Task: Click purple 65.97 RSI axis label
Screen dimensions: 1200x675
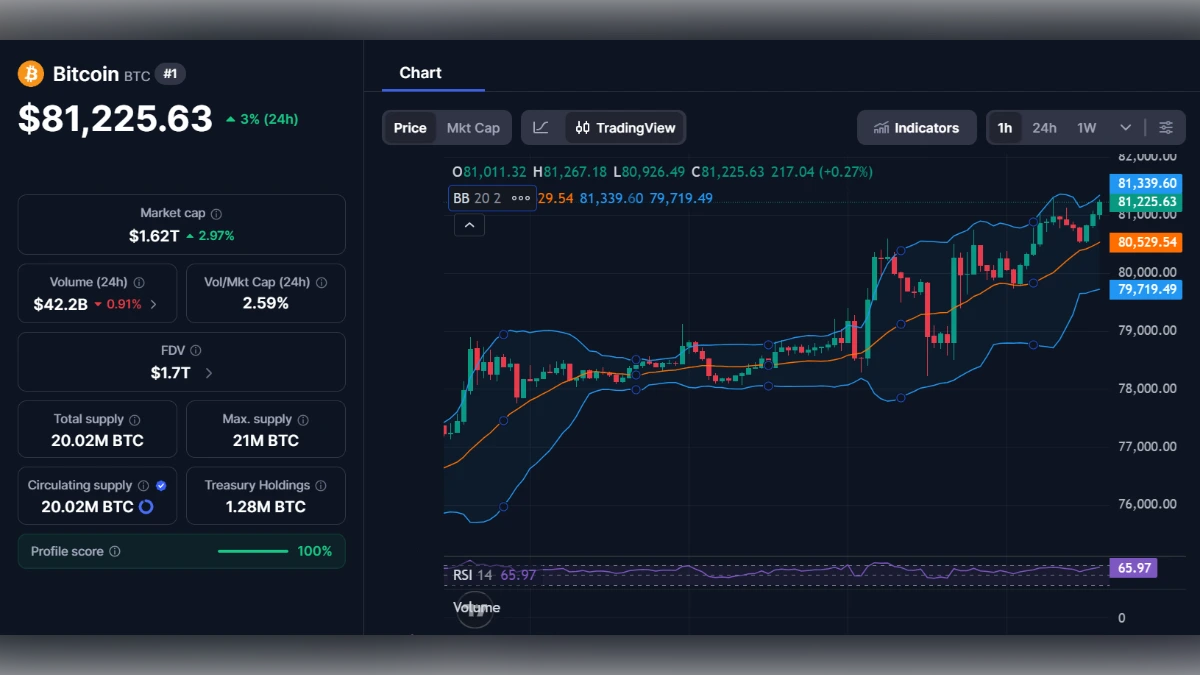Action: (1135, 568)
